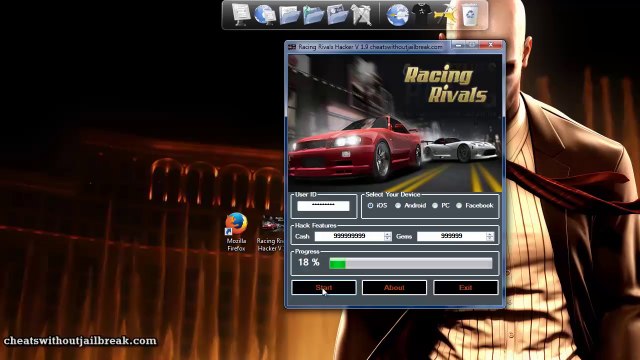Image resolution: width=640 pixels, height=360 pixels.
Task: Click the yellow star wand icon in dock
Action: (445, 15)
